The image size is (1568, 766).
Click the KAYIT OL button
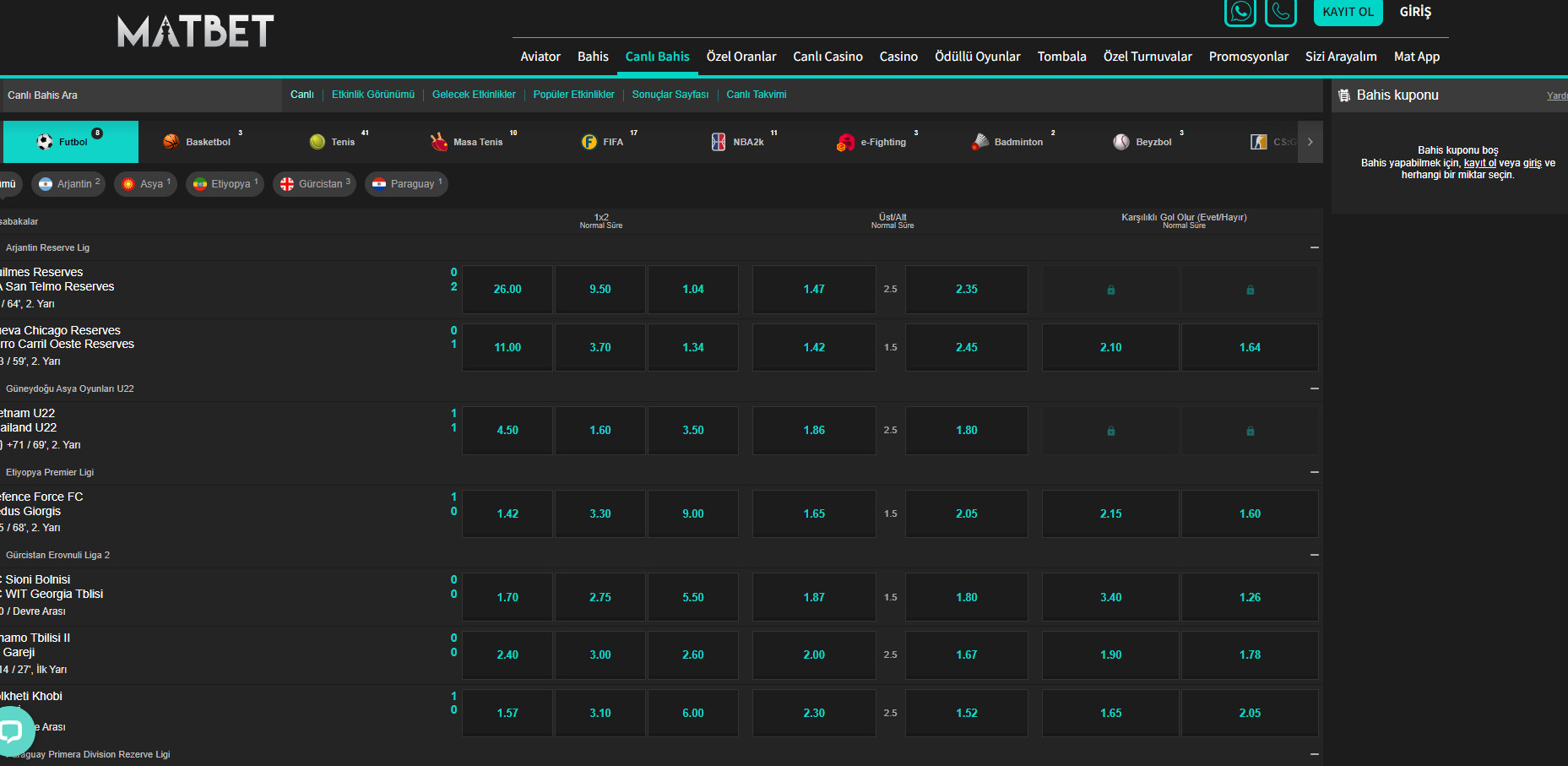coord(1348,12)
